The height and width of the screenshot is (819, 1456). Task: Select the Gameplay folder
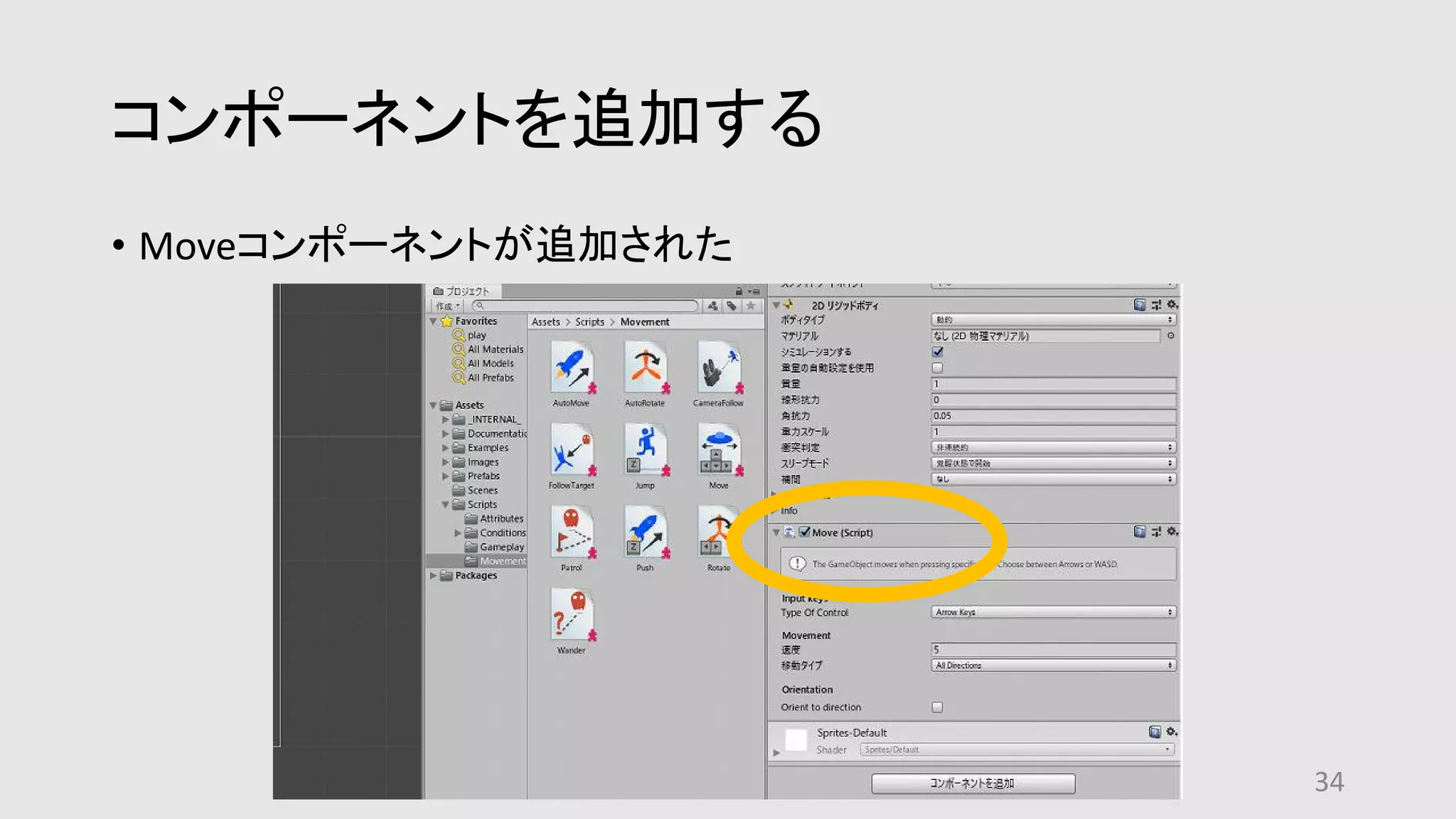pos(502,547)
